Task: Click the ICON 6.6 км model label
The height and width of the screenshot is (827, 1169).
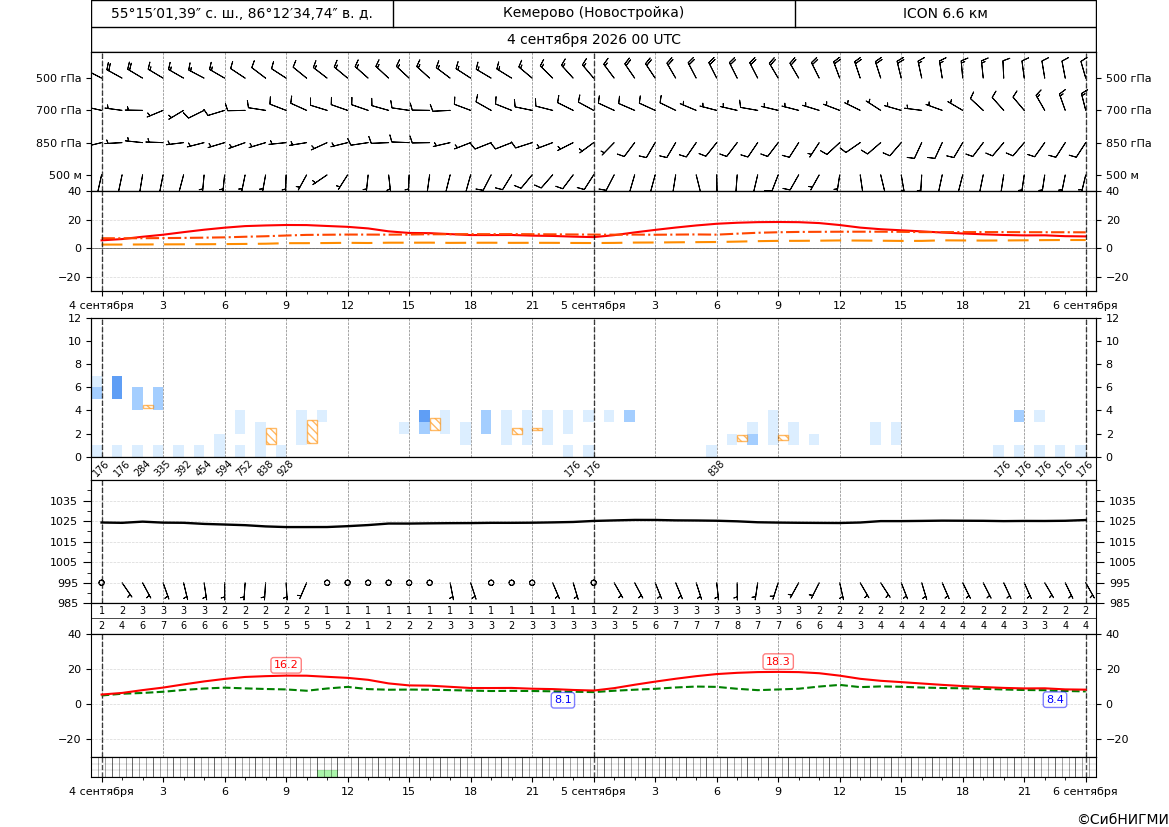Action: [x=945, y=13]
